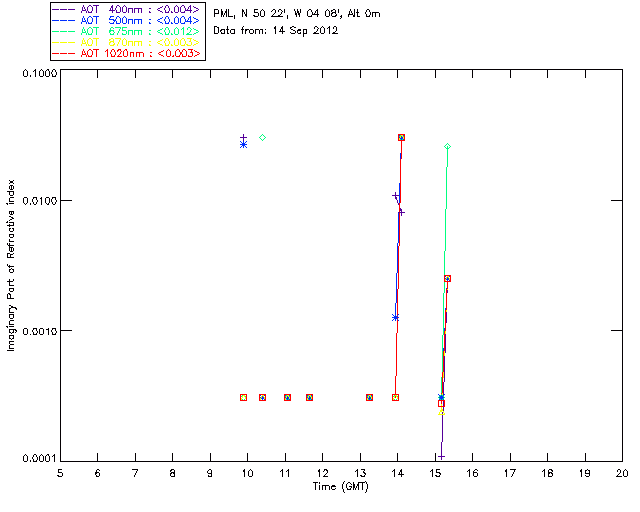Click the bottom-row square marker near time 10.4

pyautogui.click(x=262, y=397)
